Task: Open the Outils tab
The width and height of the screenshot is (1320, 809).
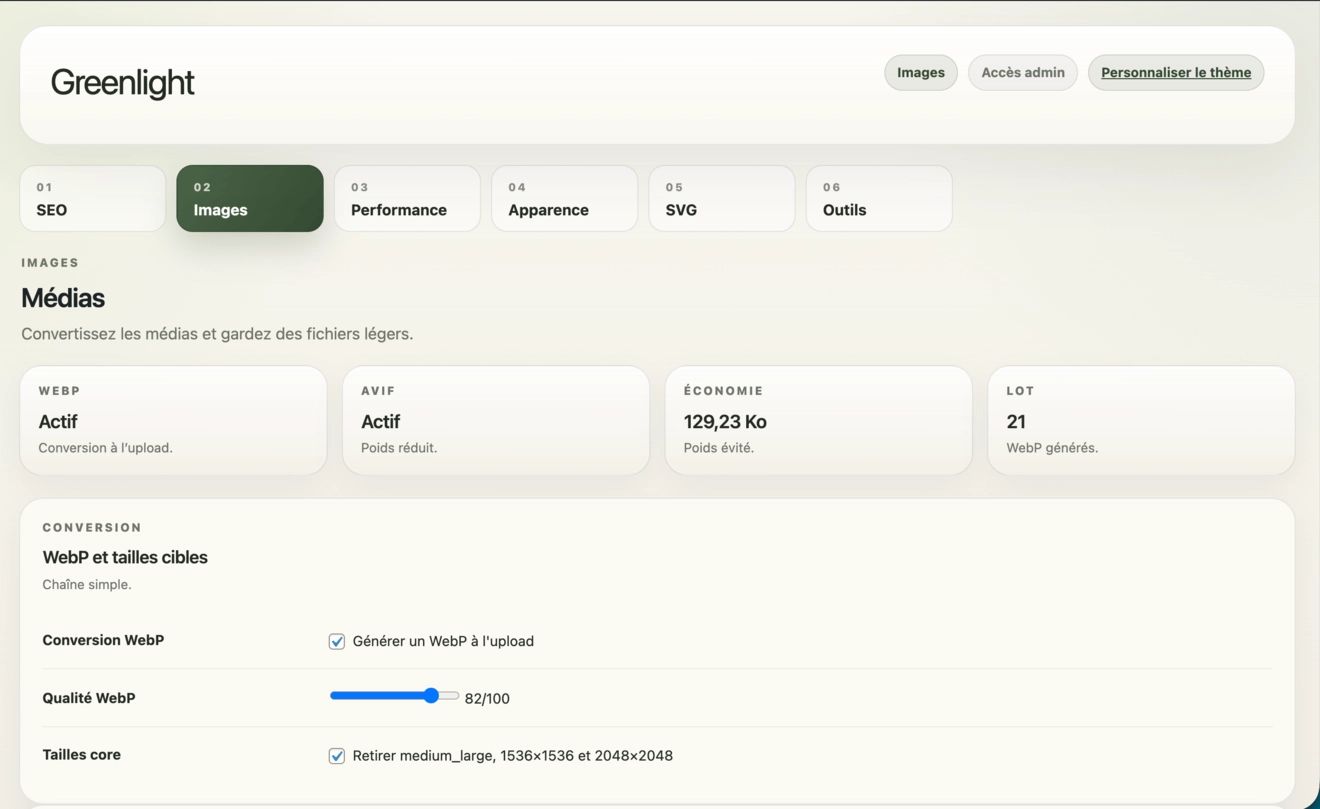Action: 878,198
